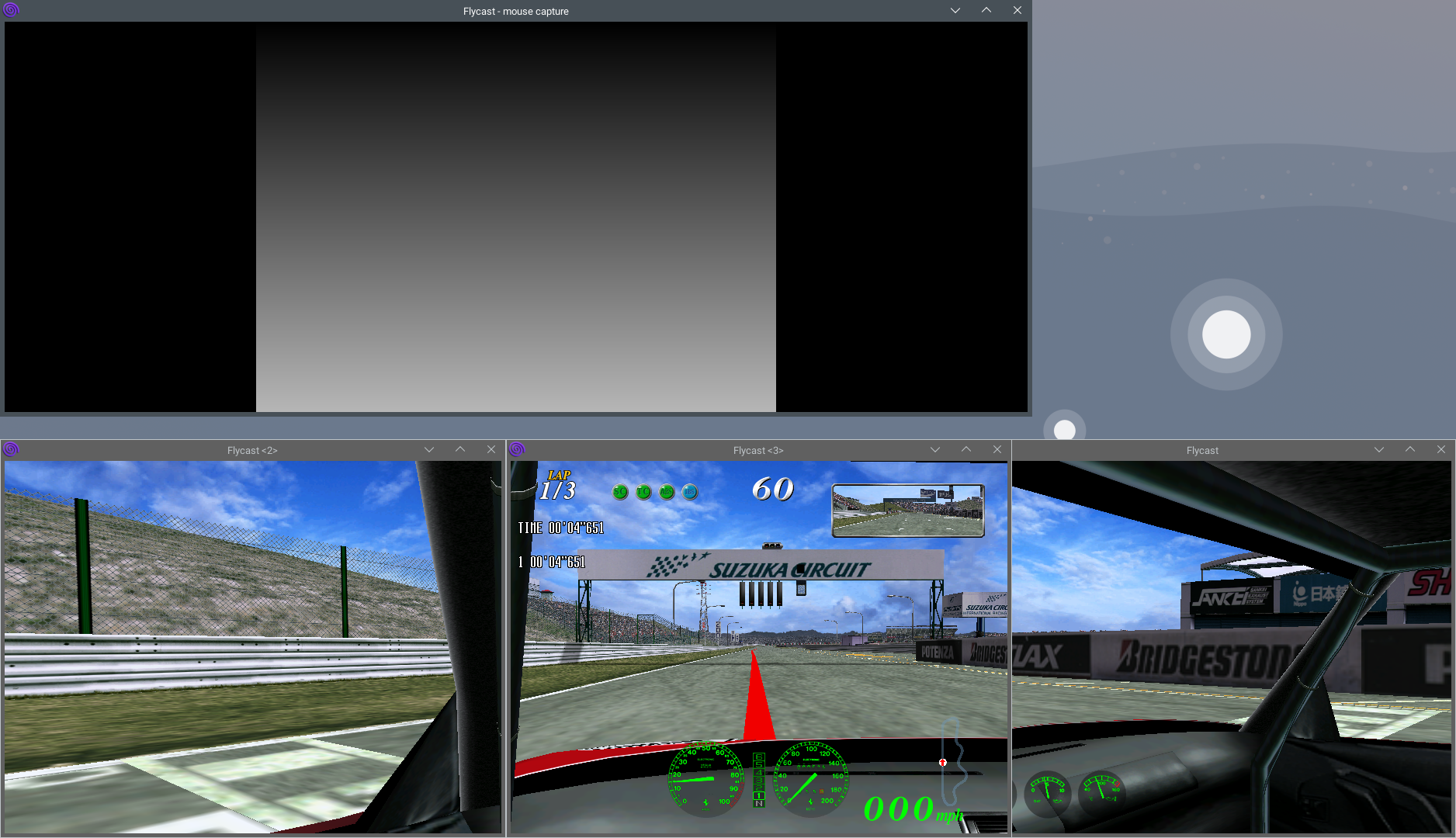Select the Flycast - mouse capture titlebar
1456x838 pixels.
pos(515,11)
